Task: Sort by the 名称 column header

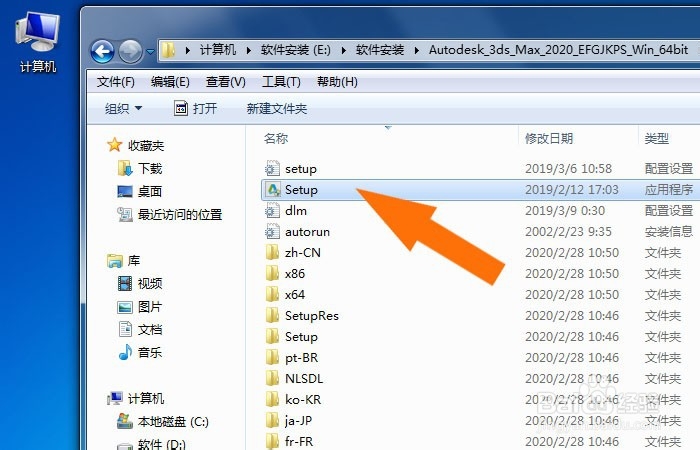Action: click(x=276, y=138)
